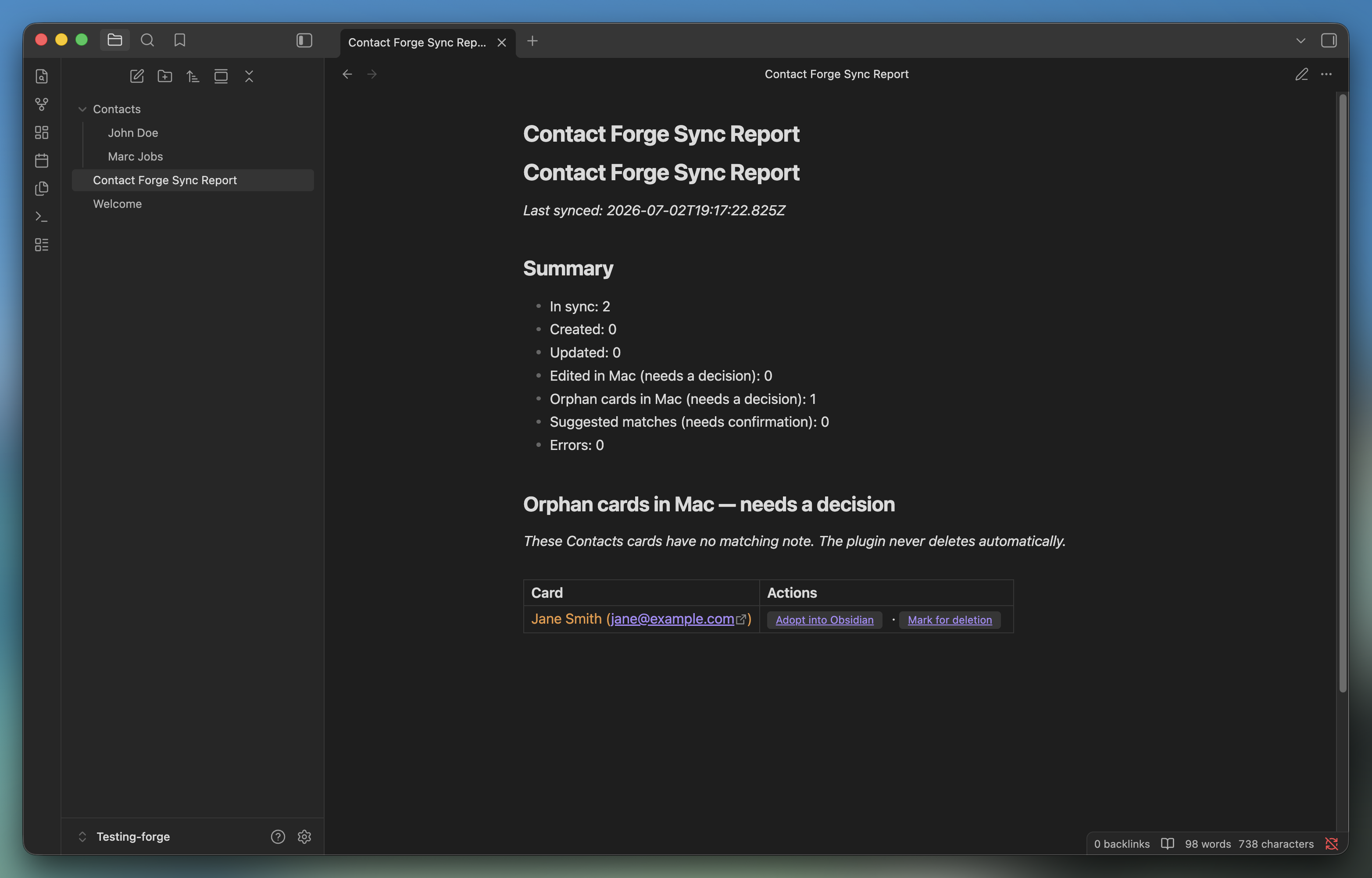Viewport: 1372px width, 878px height.
Task: Open the search pane icon
Action: pos(147,40)
